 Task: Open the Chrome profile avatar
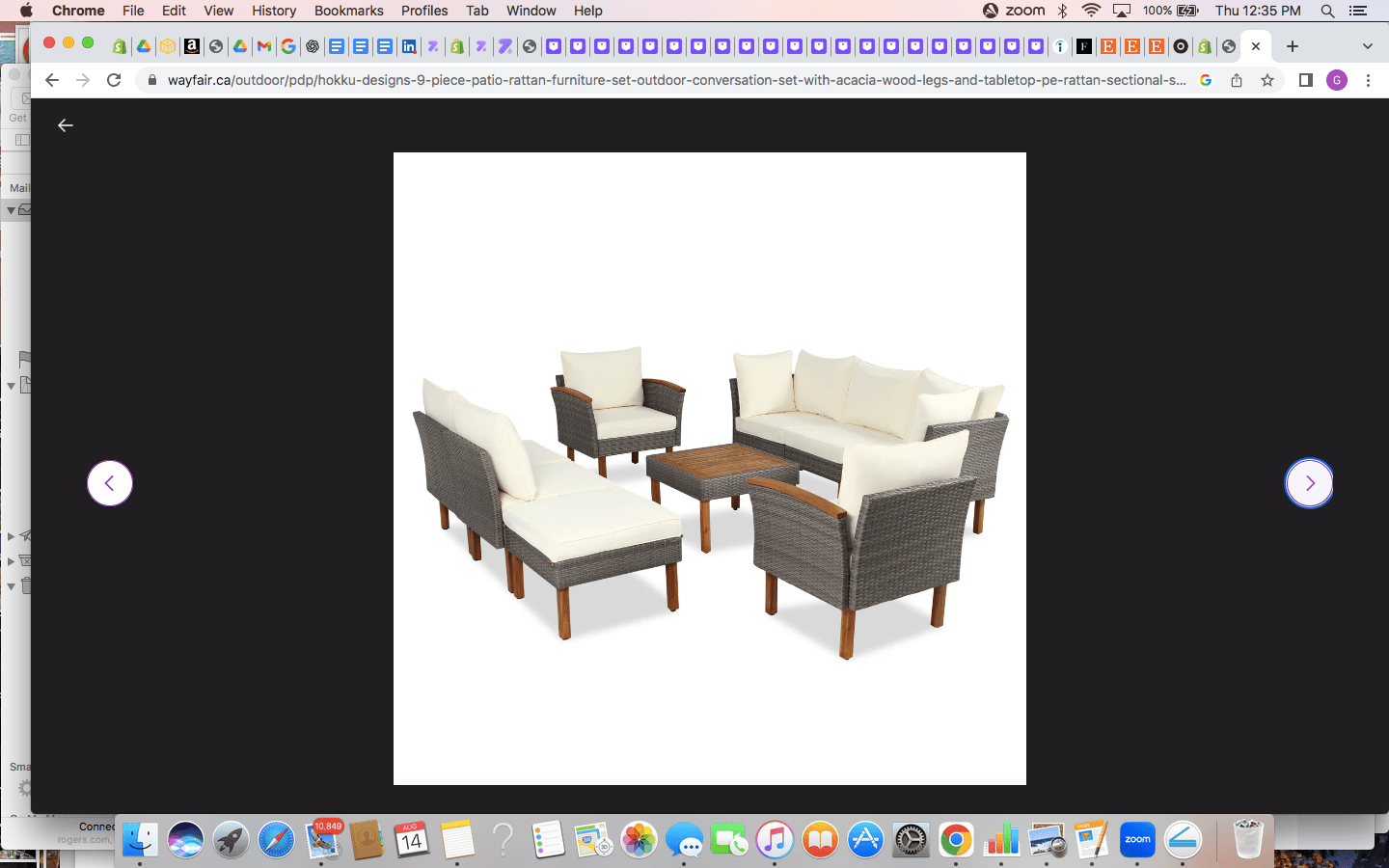pos(1337,80)
